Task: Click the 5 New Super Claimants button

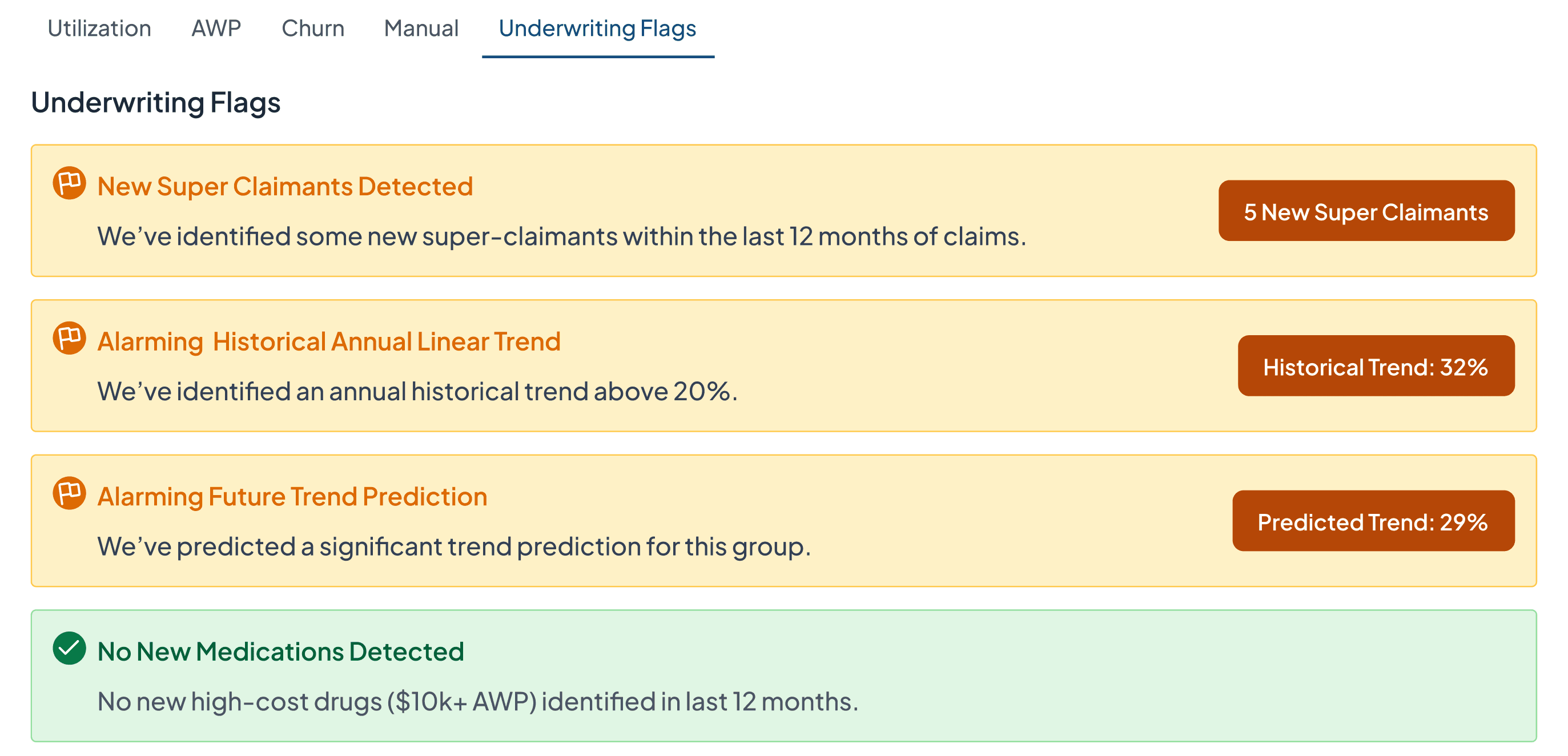Action: point(1366,211)
